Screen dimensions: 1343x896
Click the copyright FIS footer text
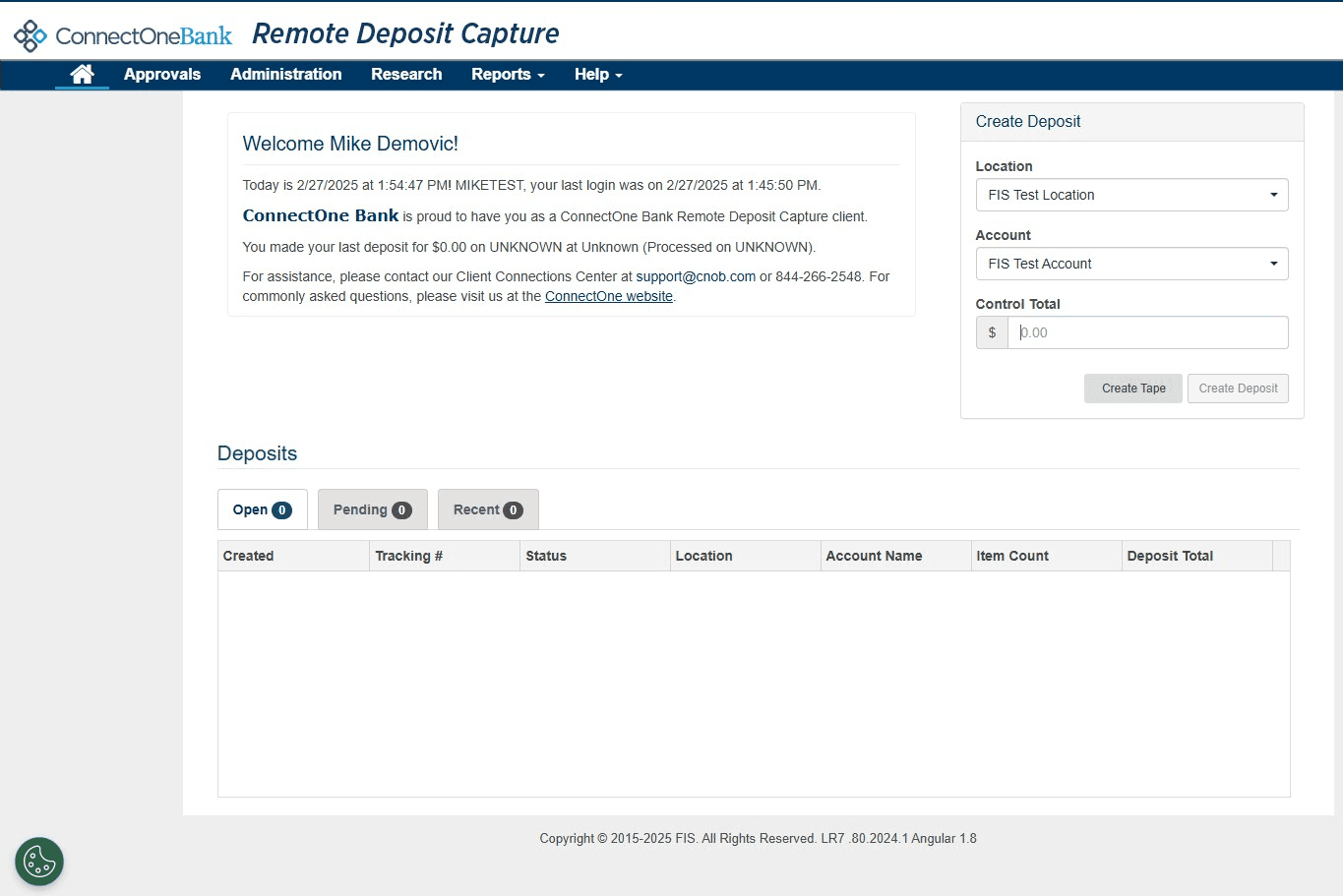(758, 839)
